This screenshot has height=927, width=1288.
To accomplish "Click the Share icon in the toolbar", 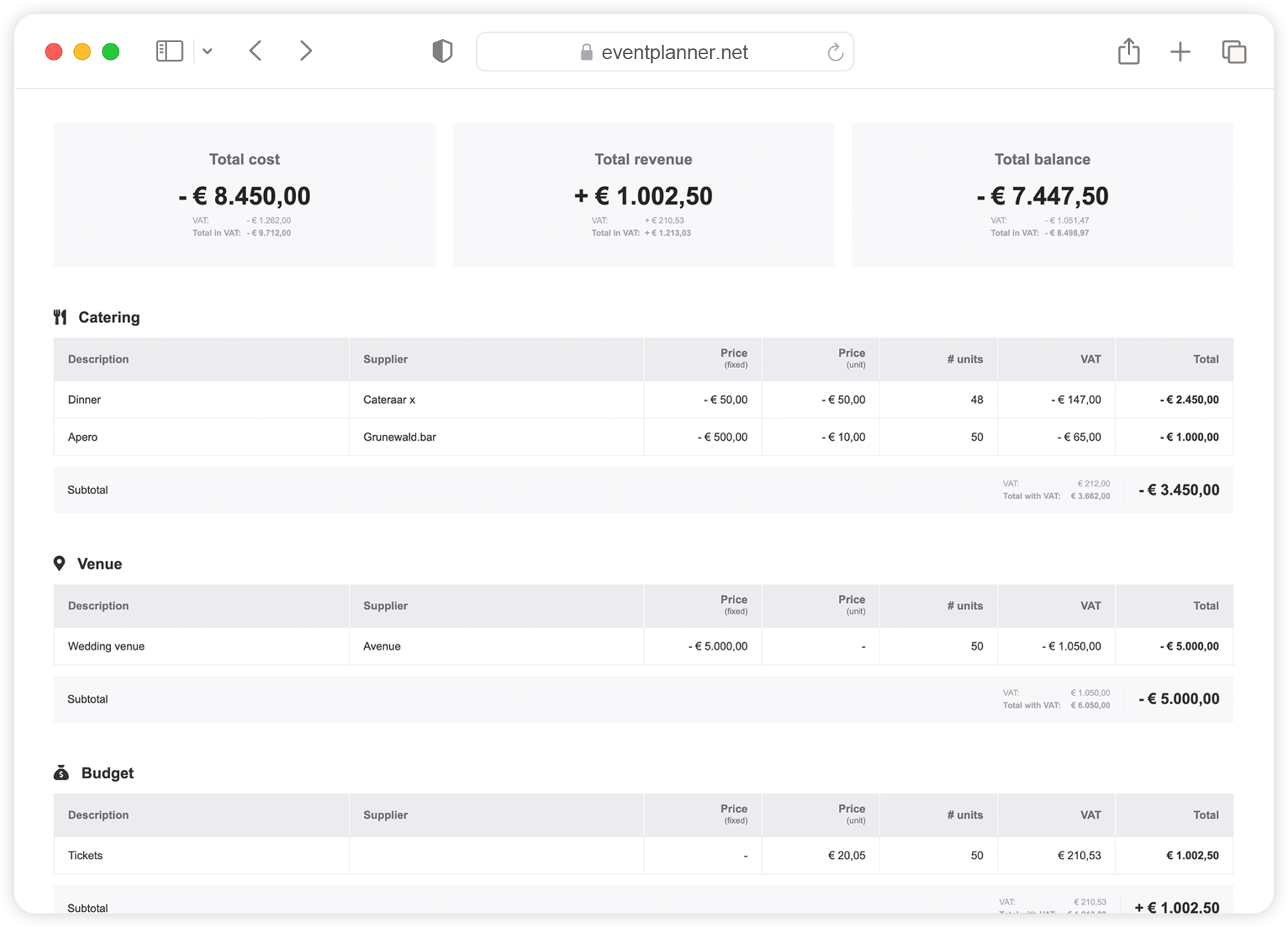I will point(1129,51).
